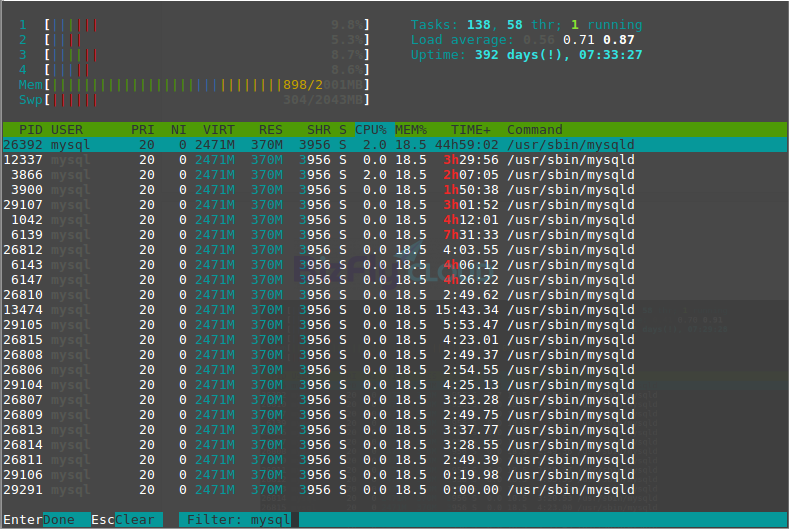Viewport: 789px width, 529px height.
Task: Select process row with PID 26808
Action: 394,355
